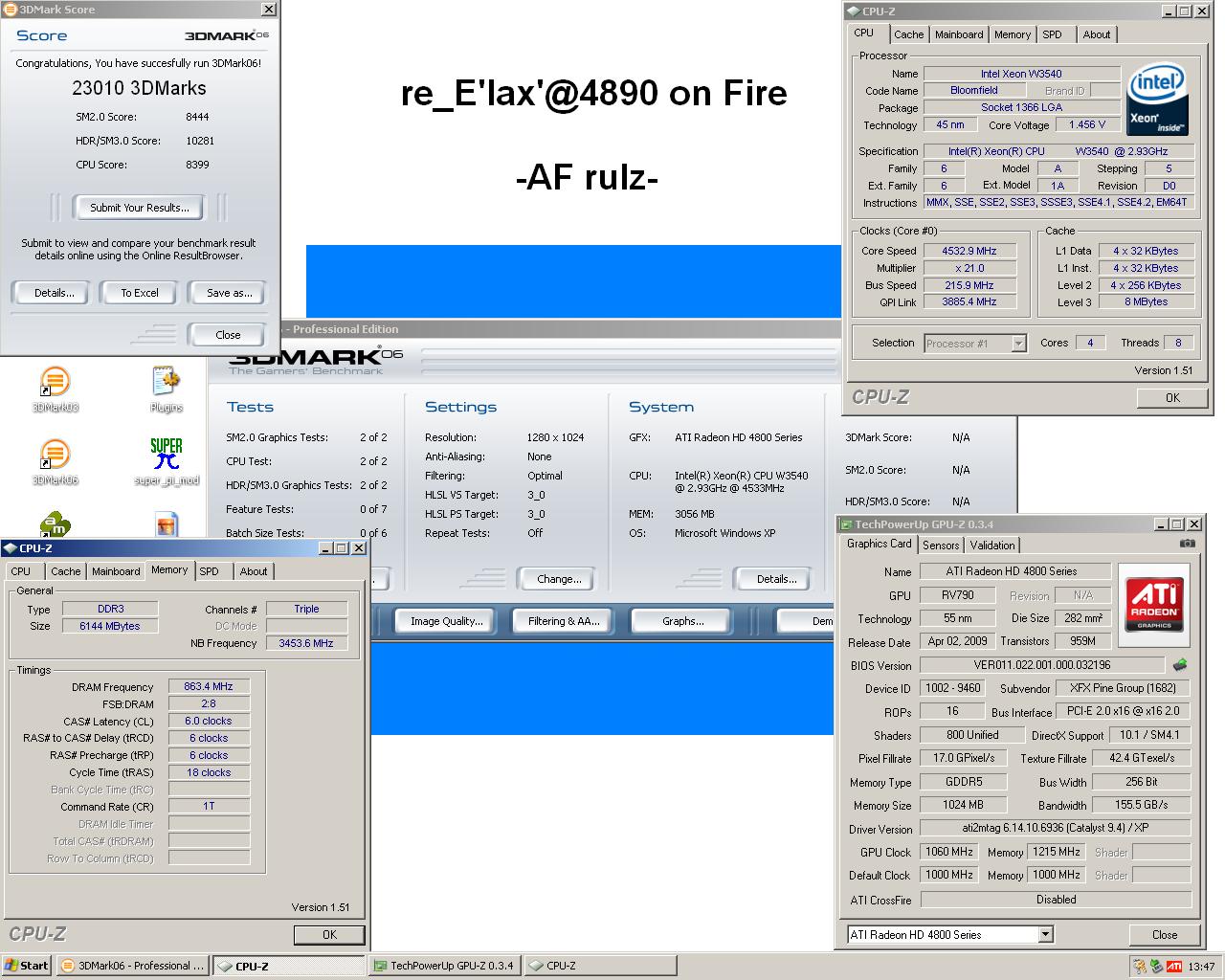Select the Graphics Card tab in GPU-Z

(x=879, y=544)
